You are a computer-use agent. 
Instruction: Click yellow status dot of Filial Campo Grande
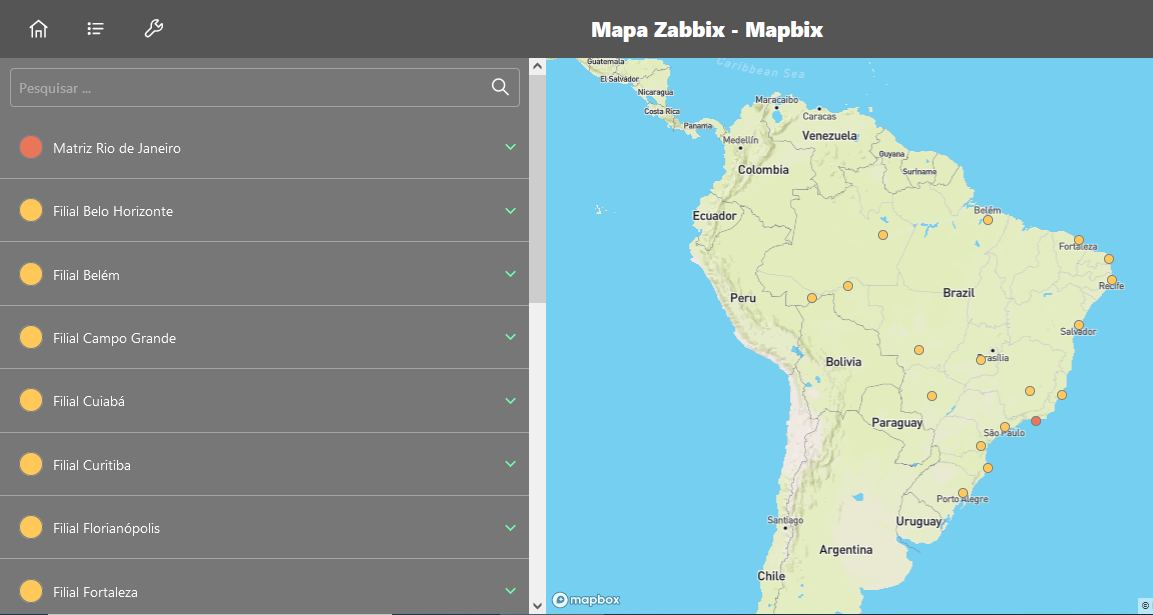click(31, 338)
